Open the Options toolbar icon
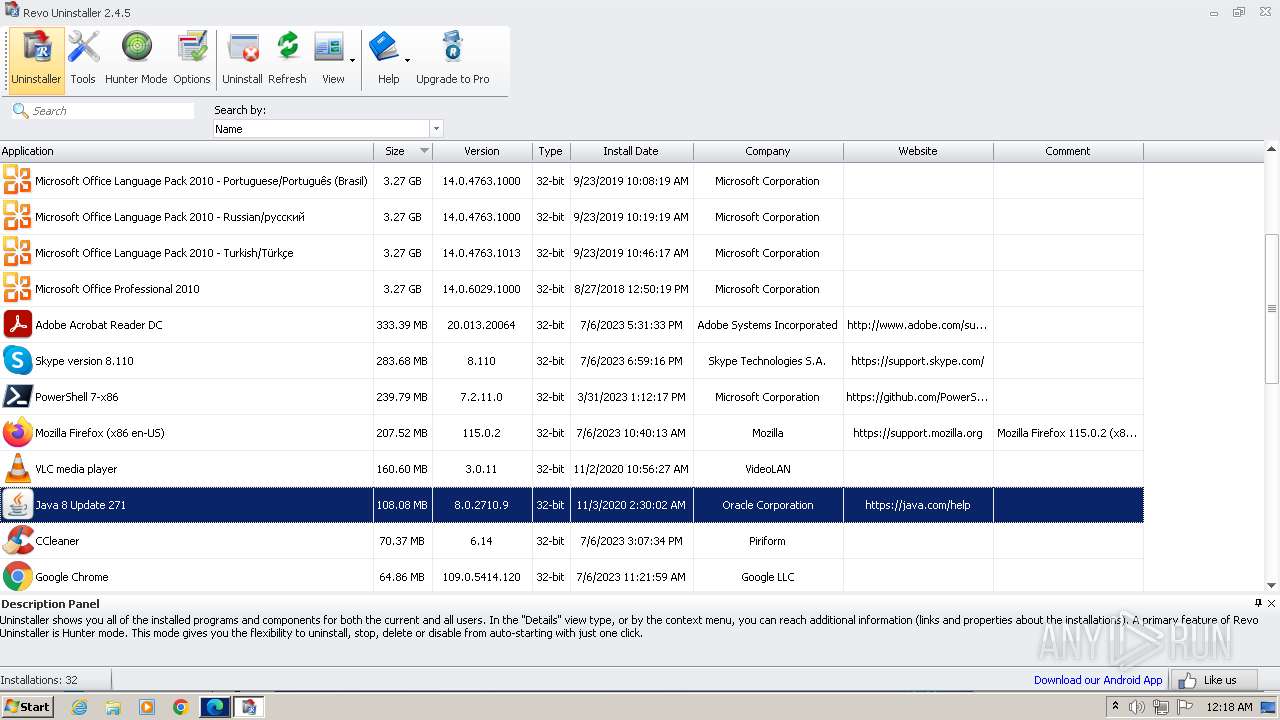This screenshot has width=1280, height=720. (x=191, y=59)
